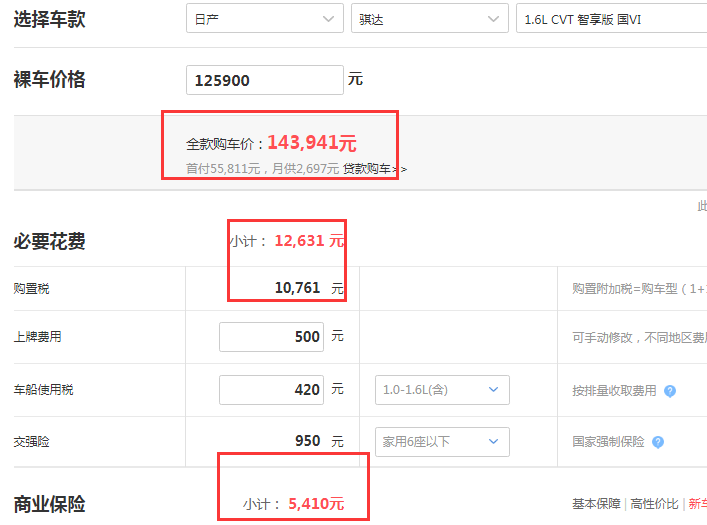Expand the 家用6座以下 seat type dropdown
707x525 pixels.
click(x=442, y=442)
